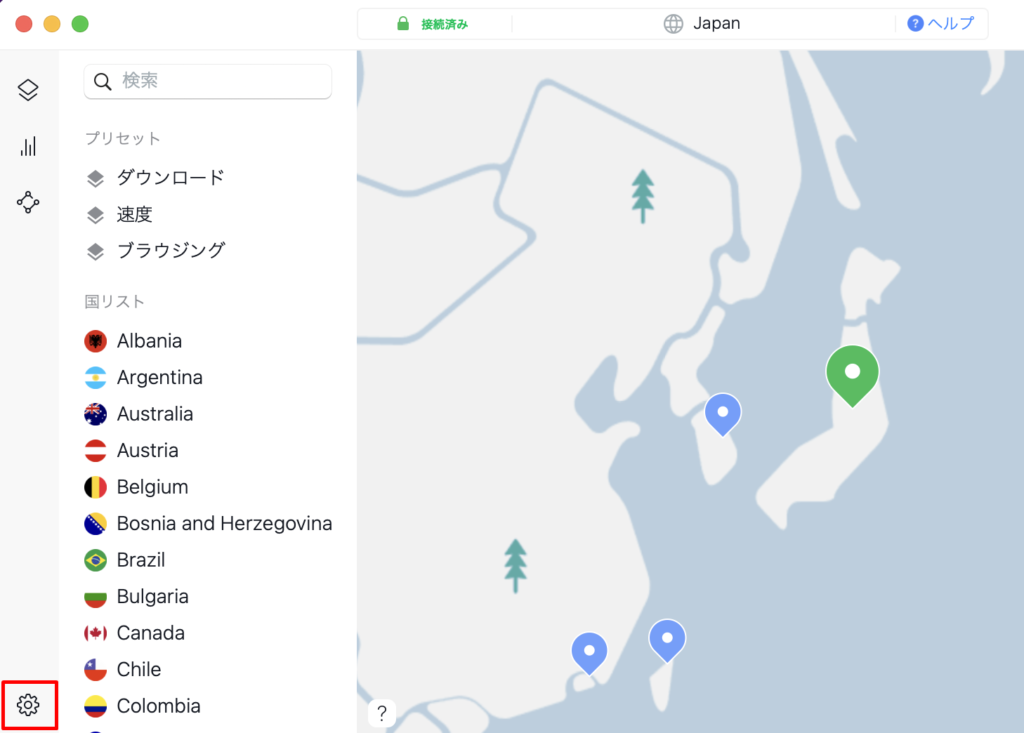Click the question mark map help button
The height and width of the screenshot is (733, 1024).
point(382,713)
